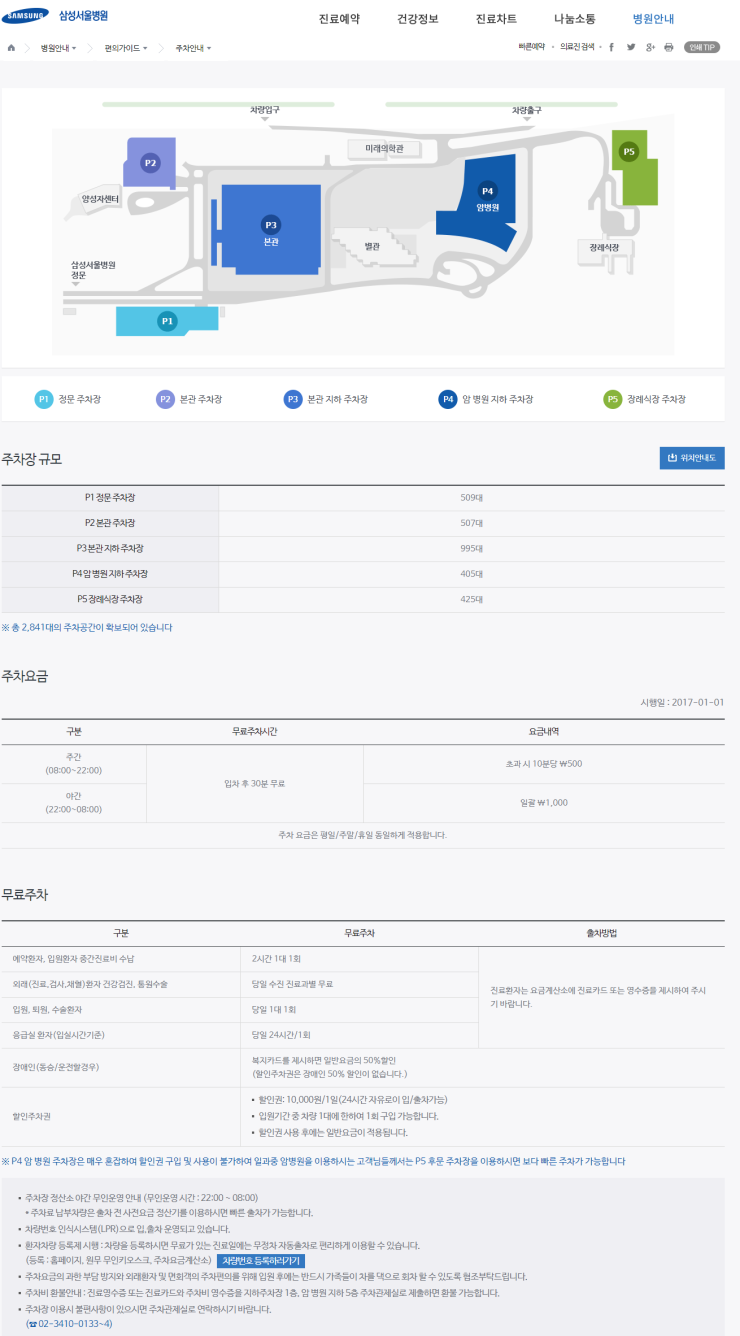Open the 나눔소통 main menu

575,19
